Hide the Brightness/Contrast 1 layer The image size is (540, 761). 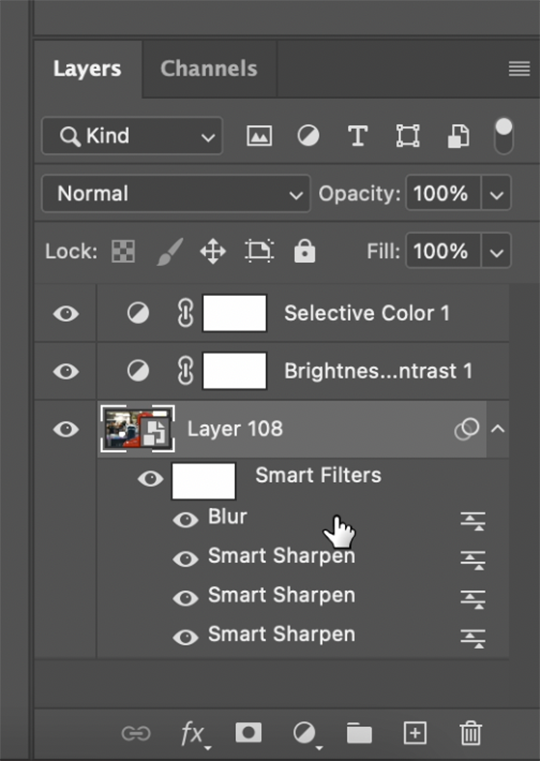[x=66, y=371]
